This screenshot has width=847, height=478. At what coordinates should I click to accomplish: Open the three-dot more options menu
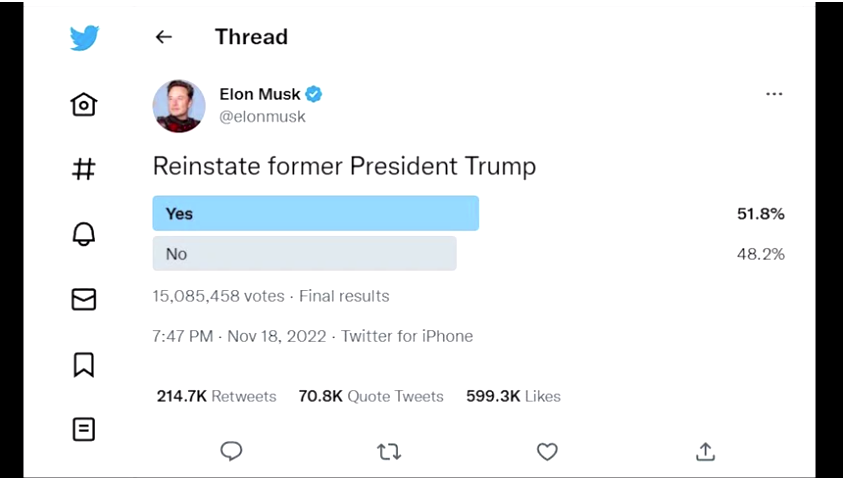[773, 94]
